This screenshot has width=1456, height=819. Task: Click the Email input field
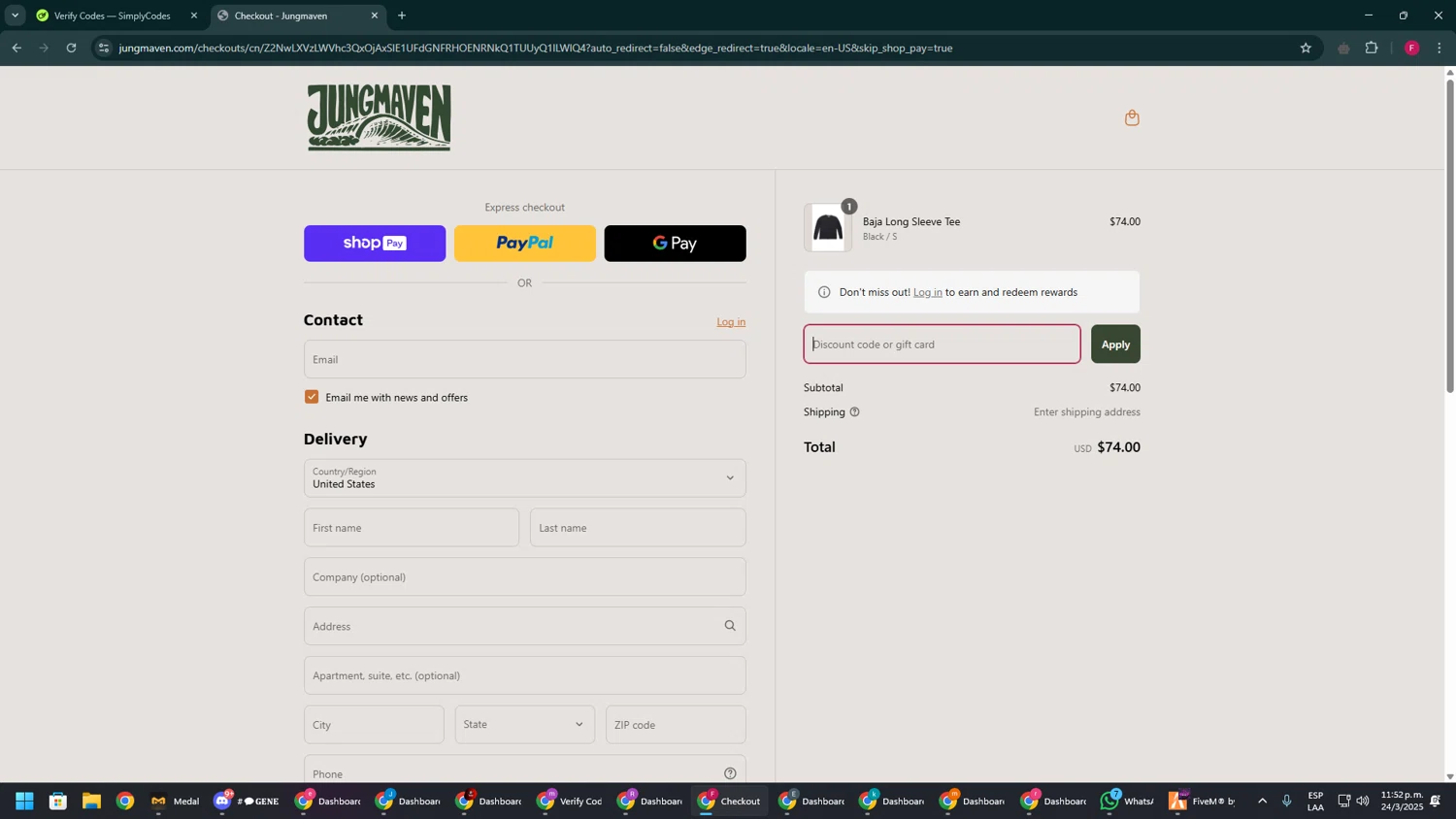coord(525,359)
